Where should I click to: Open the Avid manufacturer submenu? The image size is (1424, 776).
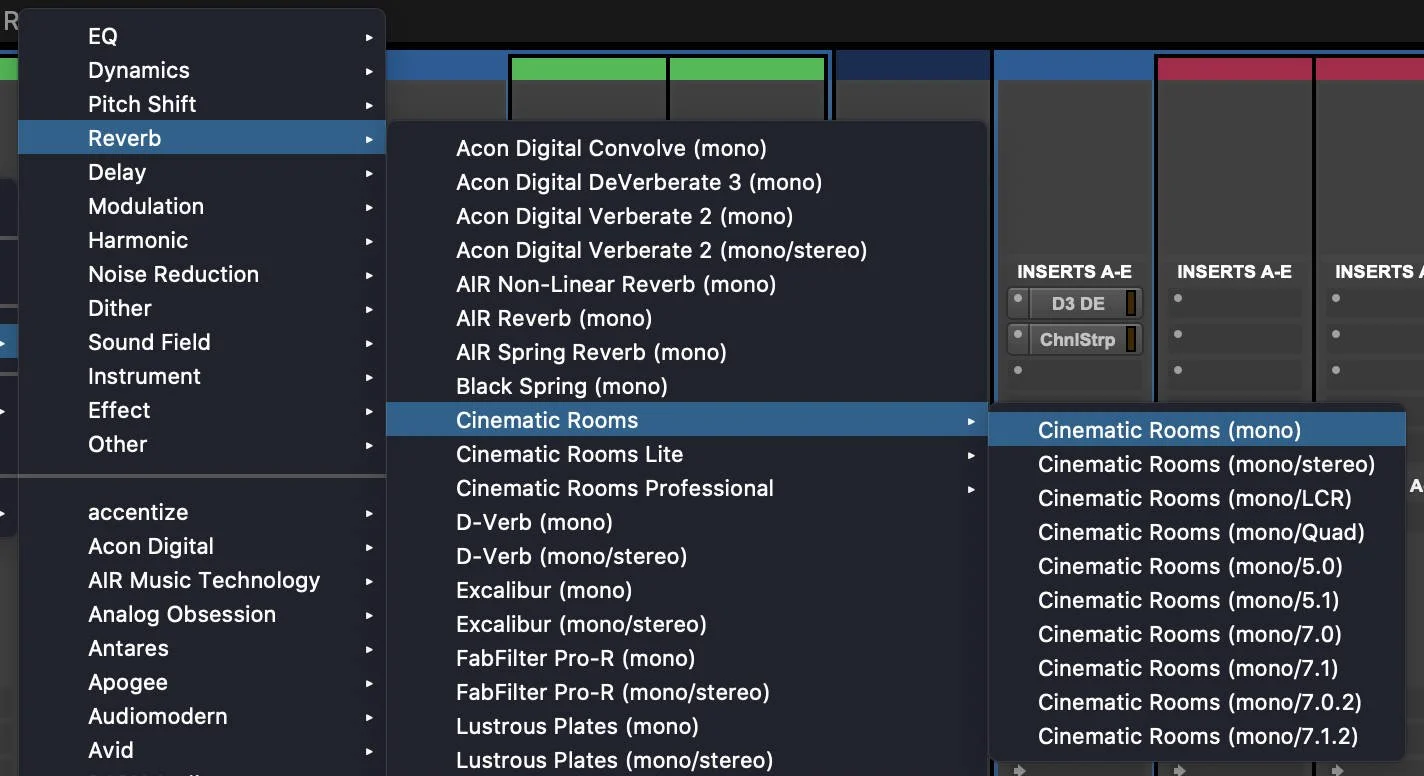coord(202,750)
